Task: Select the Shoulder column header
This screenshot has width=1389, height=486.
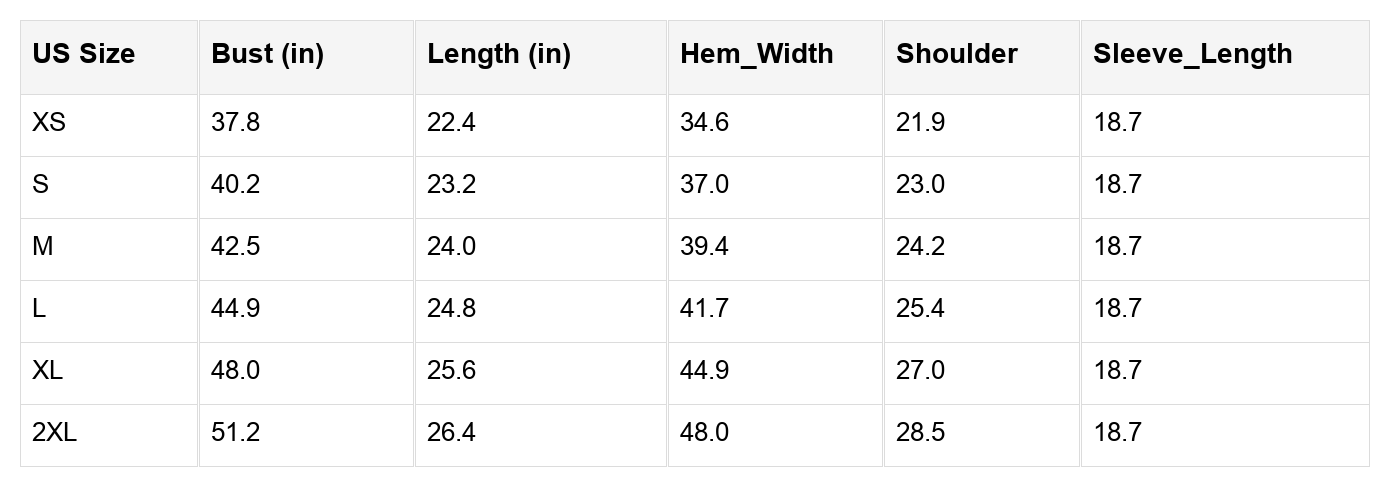Action: point(956,54)
